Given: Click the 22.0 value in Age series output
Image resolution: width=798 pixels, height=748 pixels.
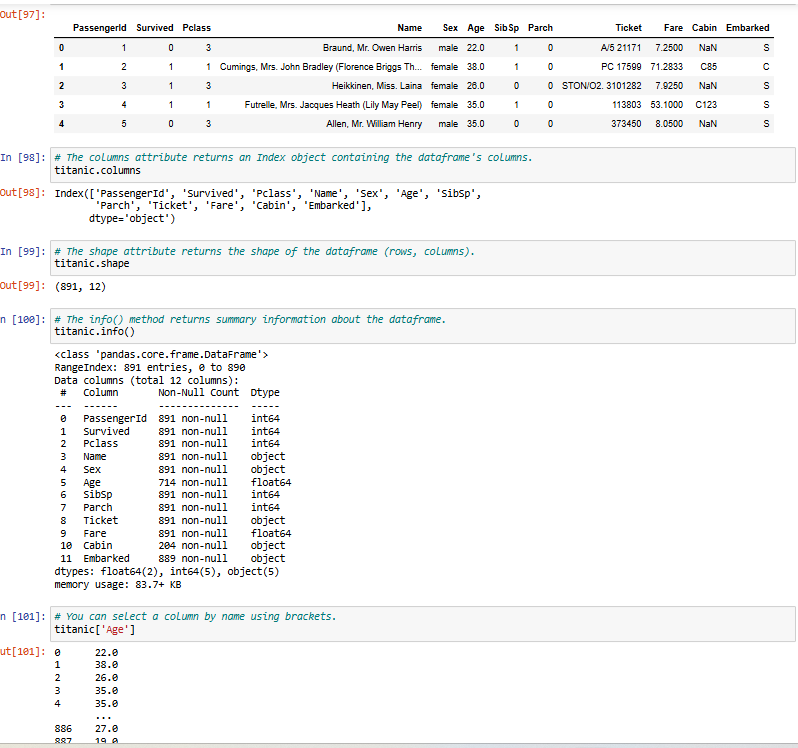Looking at the screenshot, I should click(106, 652).
